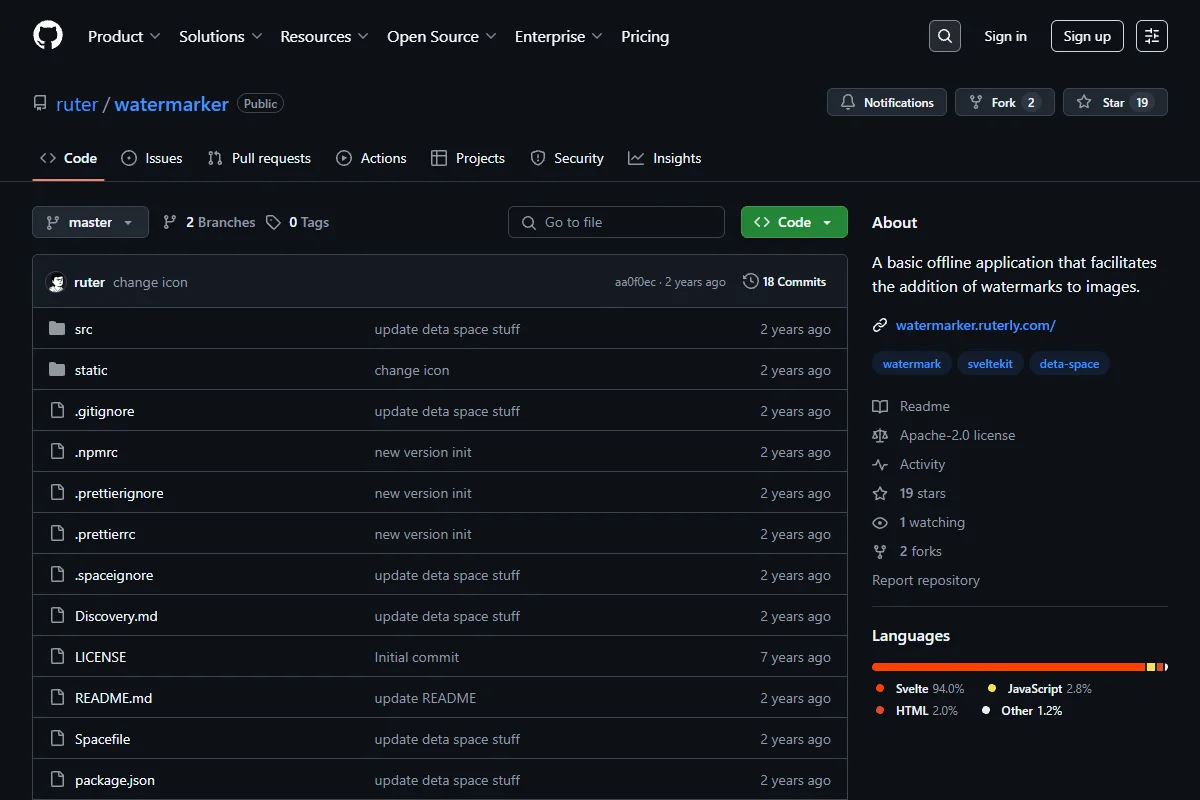Open watermarker.ruterly.com link
Image resolution: width=1200 pixels, height=800 pixels.
[975, 325]
